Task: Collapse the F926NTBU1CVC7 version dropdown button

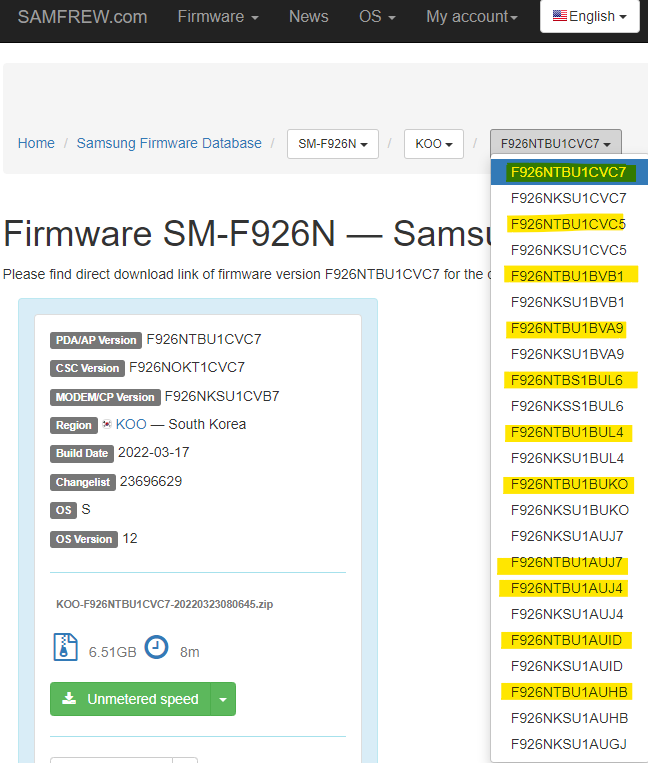Action: pos(556,144)
